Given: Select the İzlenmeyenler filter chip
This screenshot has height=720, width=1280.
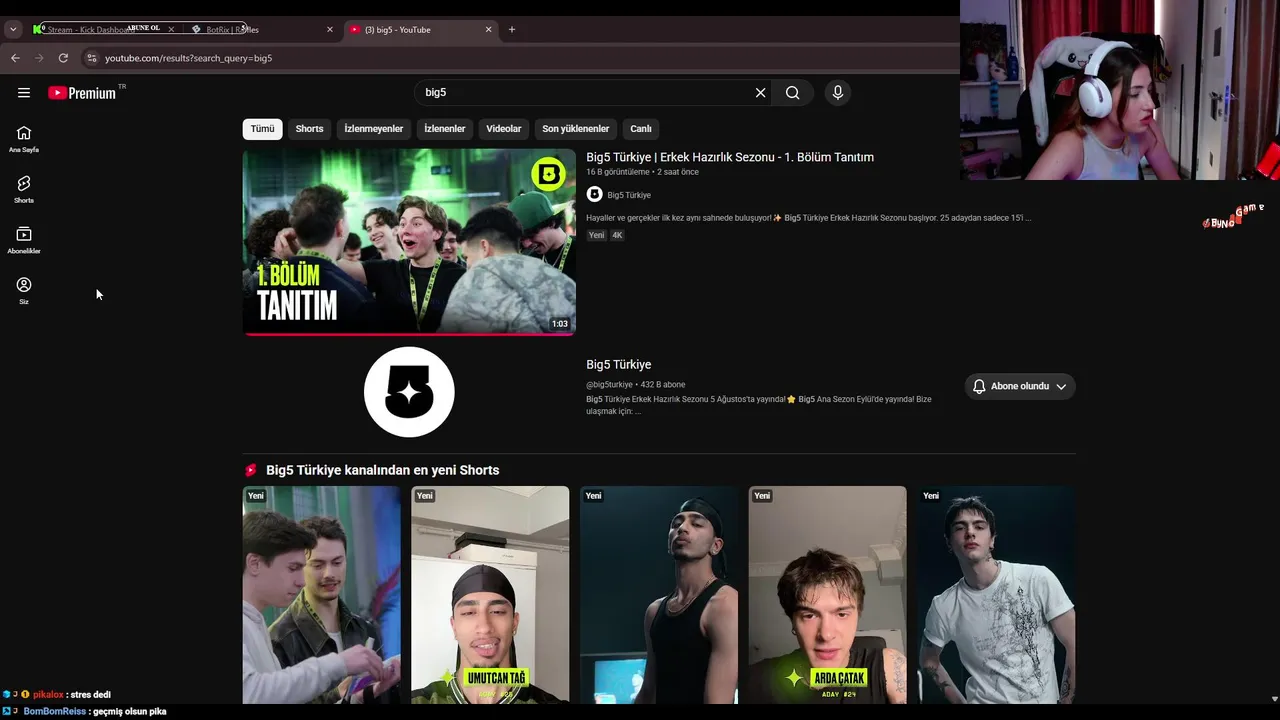Looking at the screenshot, I should (374, 129).
